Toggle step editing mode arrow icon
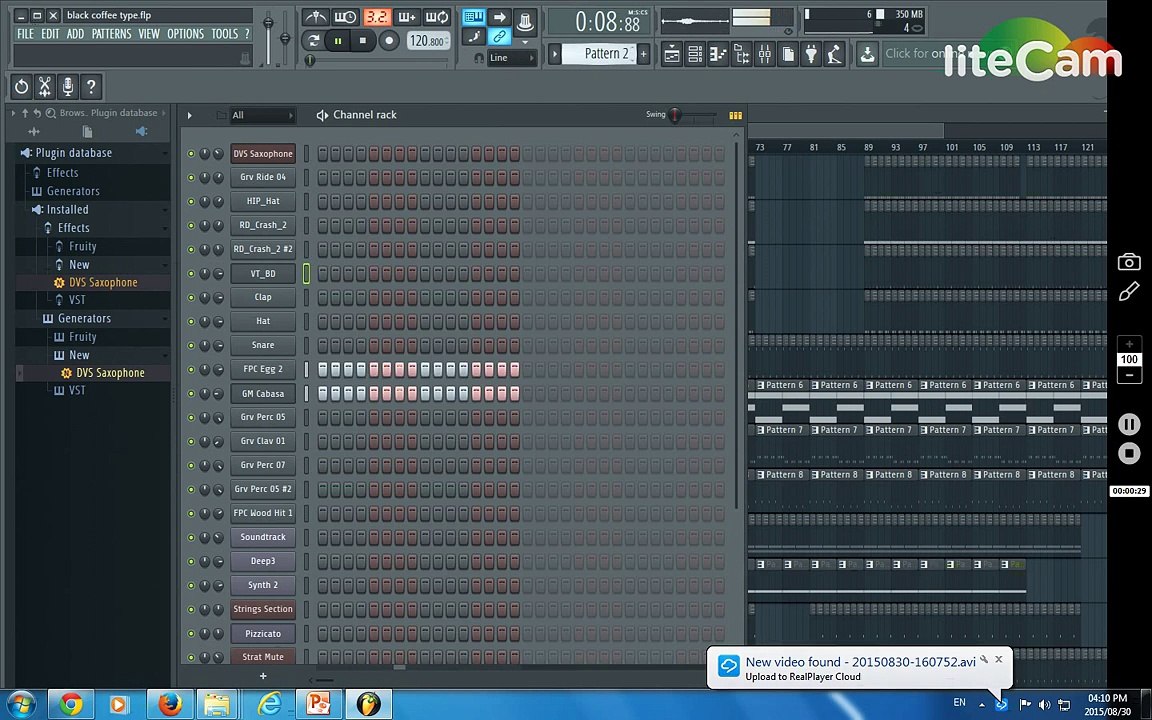 [x=500, y=17]
